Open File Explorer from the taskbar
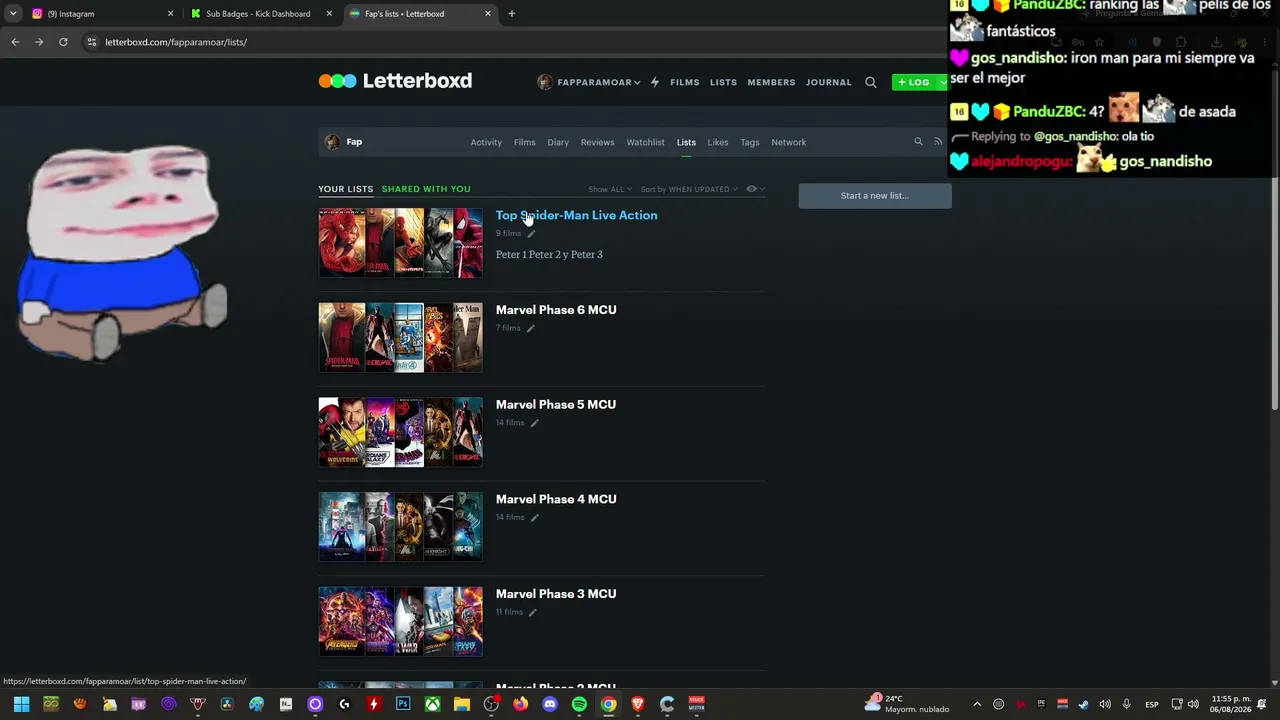The height and width of the screenshot is (720, 1280). [x=461, y=704]
